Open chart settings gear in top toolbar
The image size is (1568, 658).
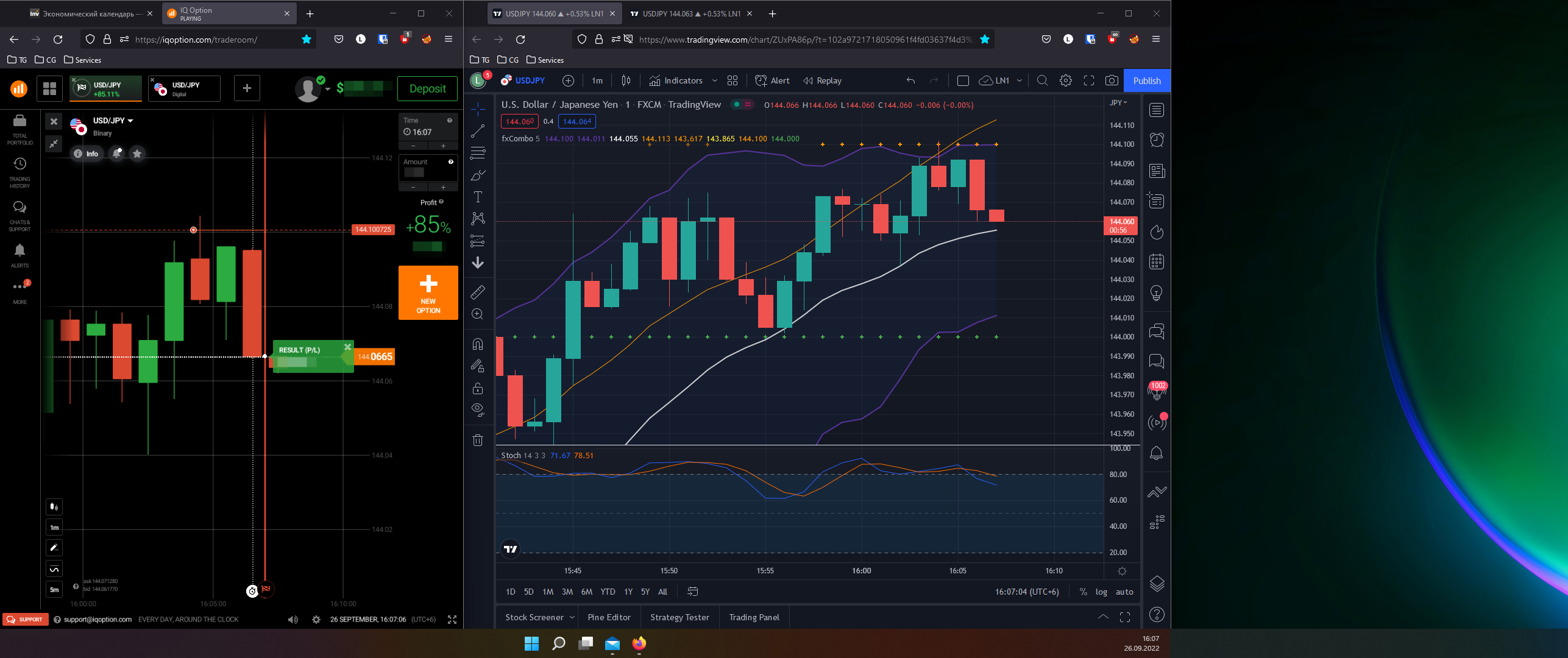tap(1066, 80)
